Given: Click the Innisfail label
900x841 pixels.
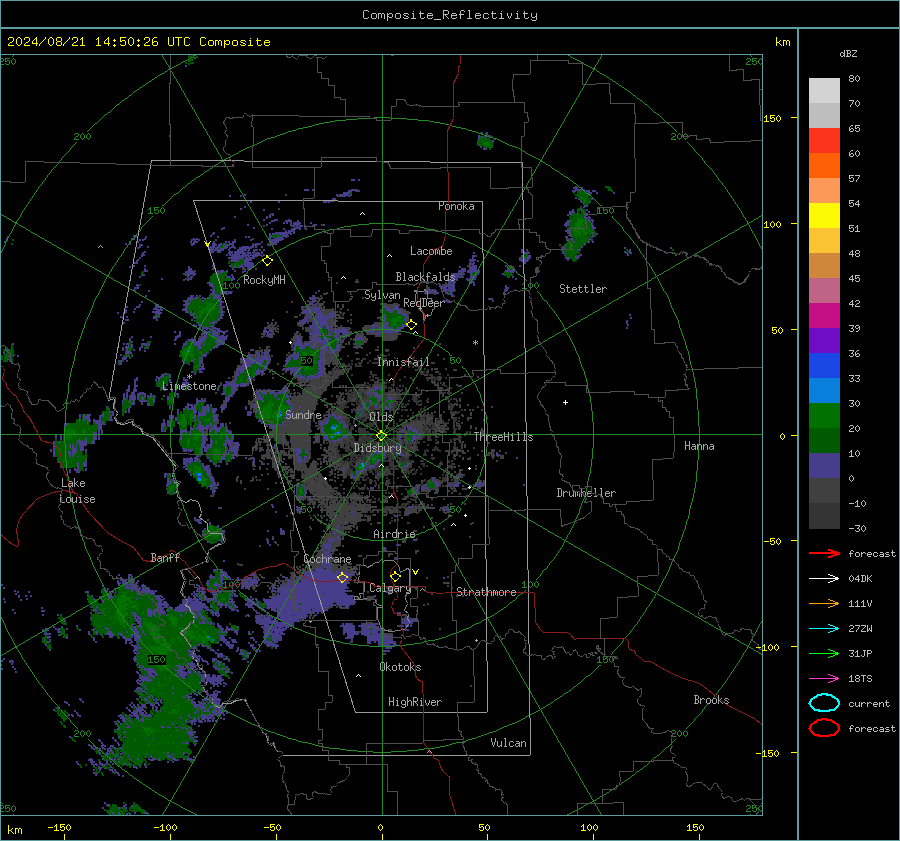Looking at the screenshot, I should [x=403, y=362].
